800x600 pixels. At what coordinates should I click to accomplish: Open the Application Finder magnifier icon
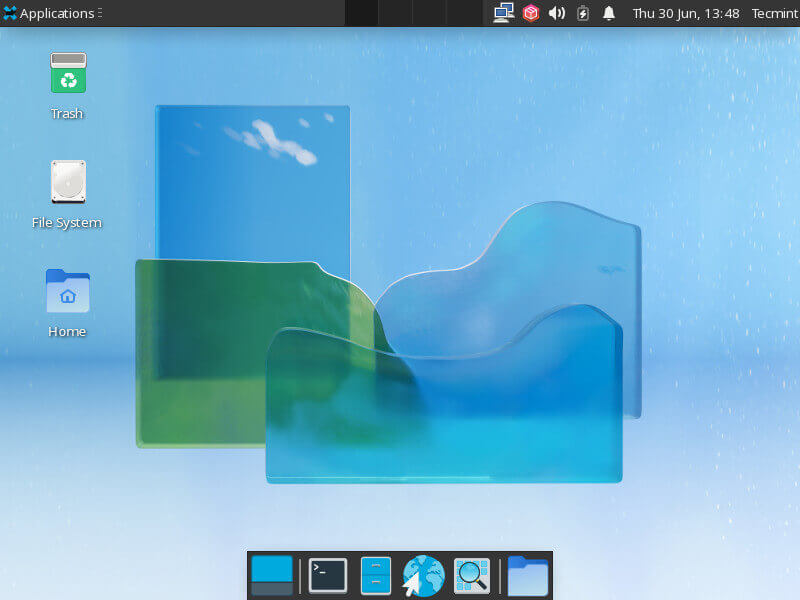472,576
